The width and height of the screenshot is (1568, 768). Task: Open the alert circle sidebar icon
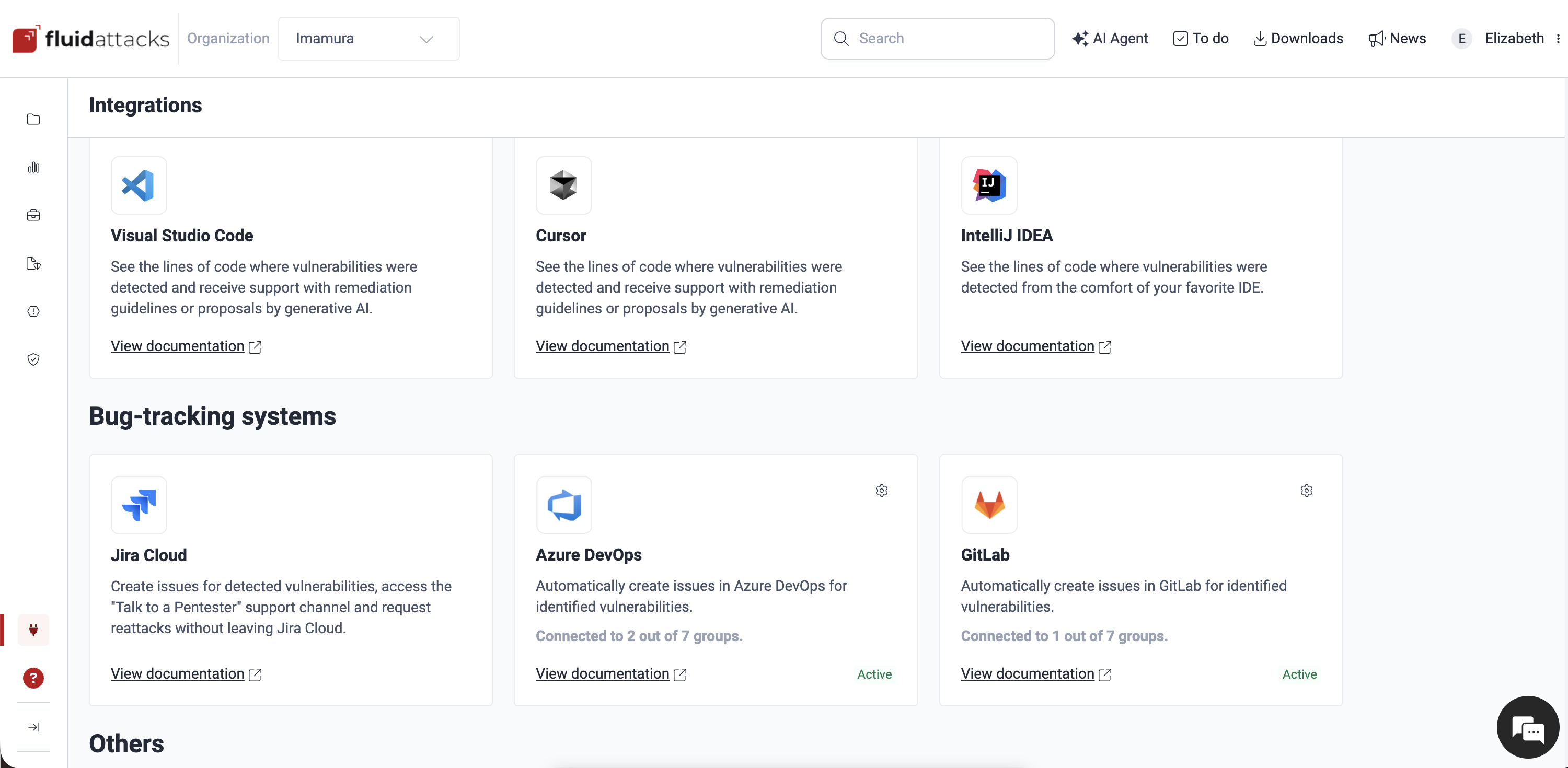click(33, 311)
